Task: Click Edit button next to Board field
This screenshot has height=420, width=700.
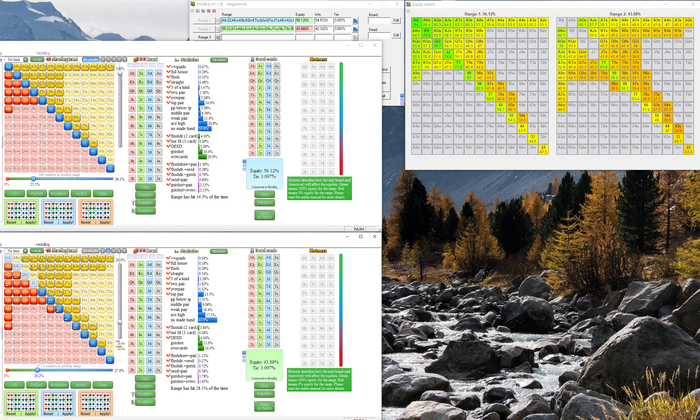Action: click(396, 21)
